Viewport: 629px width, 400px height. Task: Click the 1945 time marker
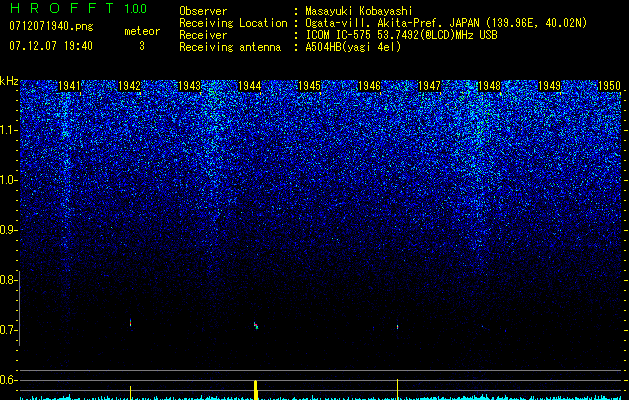pyautogui.click(x=310, y=86)
